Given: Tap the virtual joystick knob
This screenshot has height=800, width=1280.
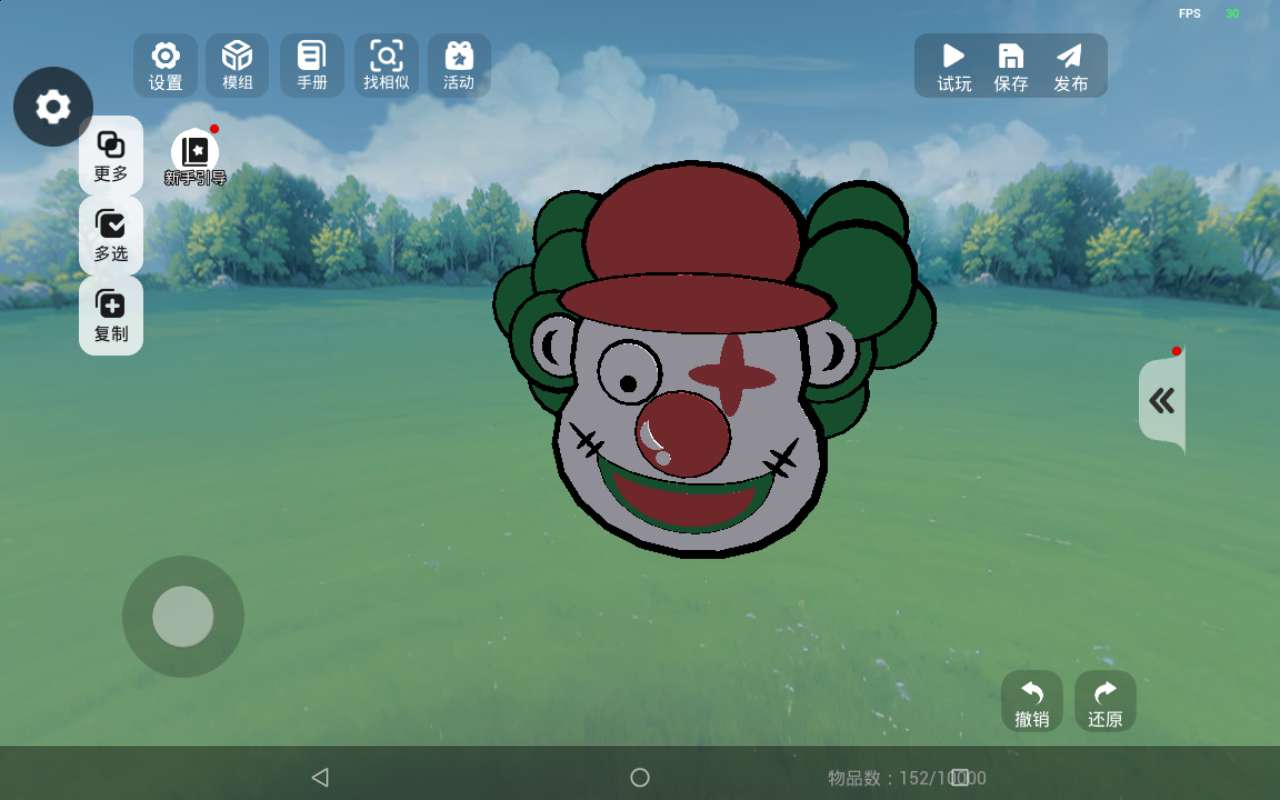Looking at the screenshot, I should tap(183, 616).
